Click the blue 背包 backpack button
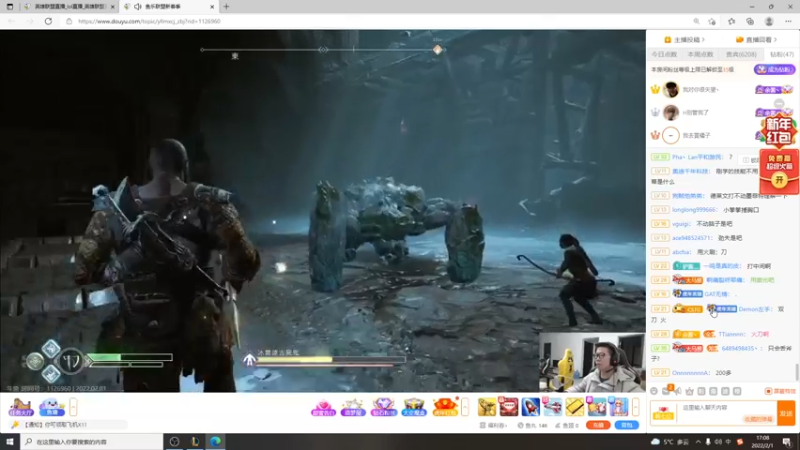Viewport: 800px width, 450px height. pos(627,425)
